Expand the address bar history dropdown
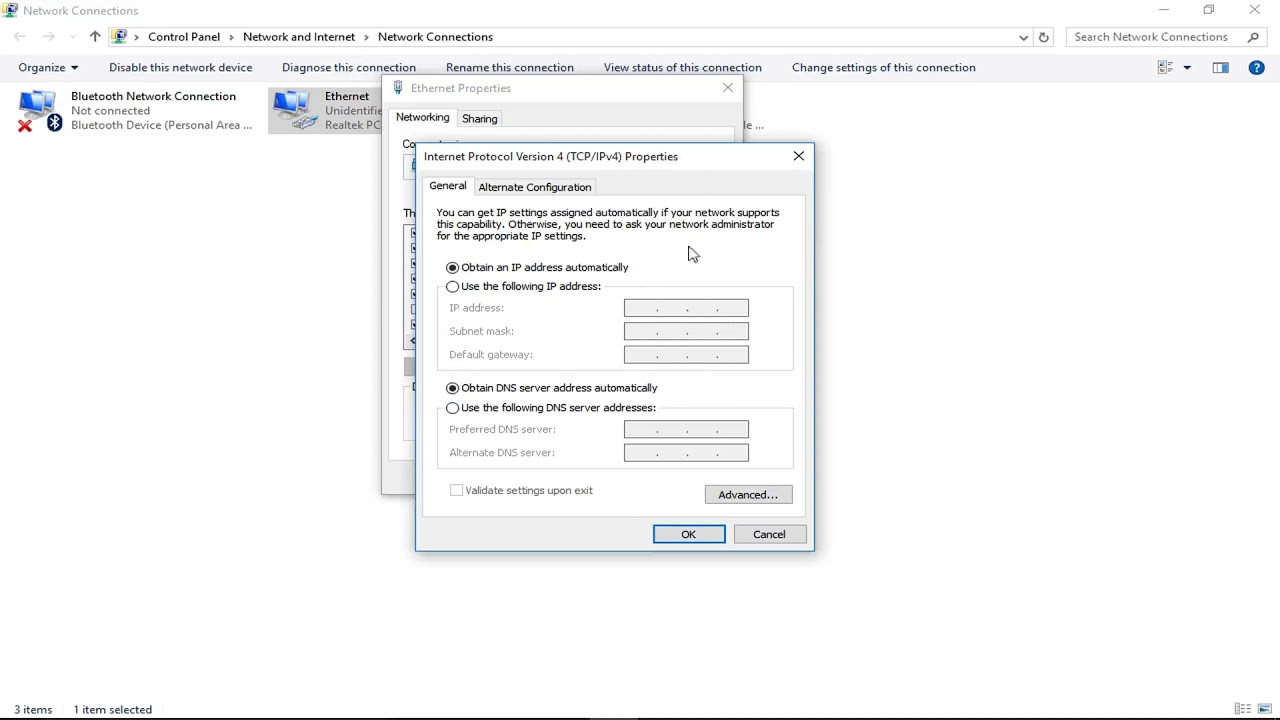The image size is (1280, 720). (x=1023, y=37)
